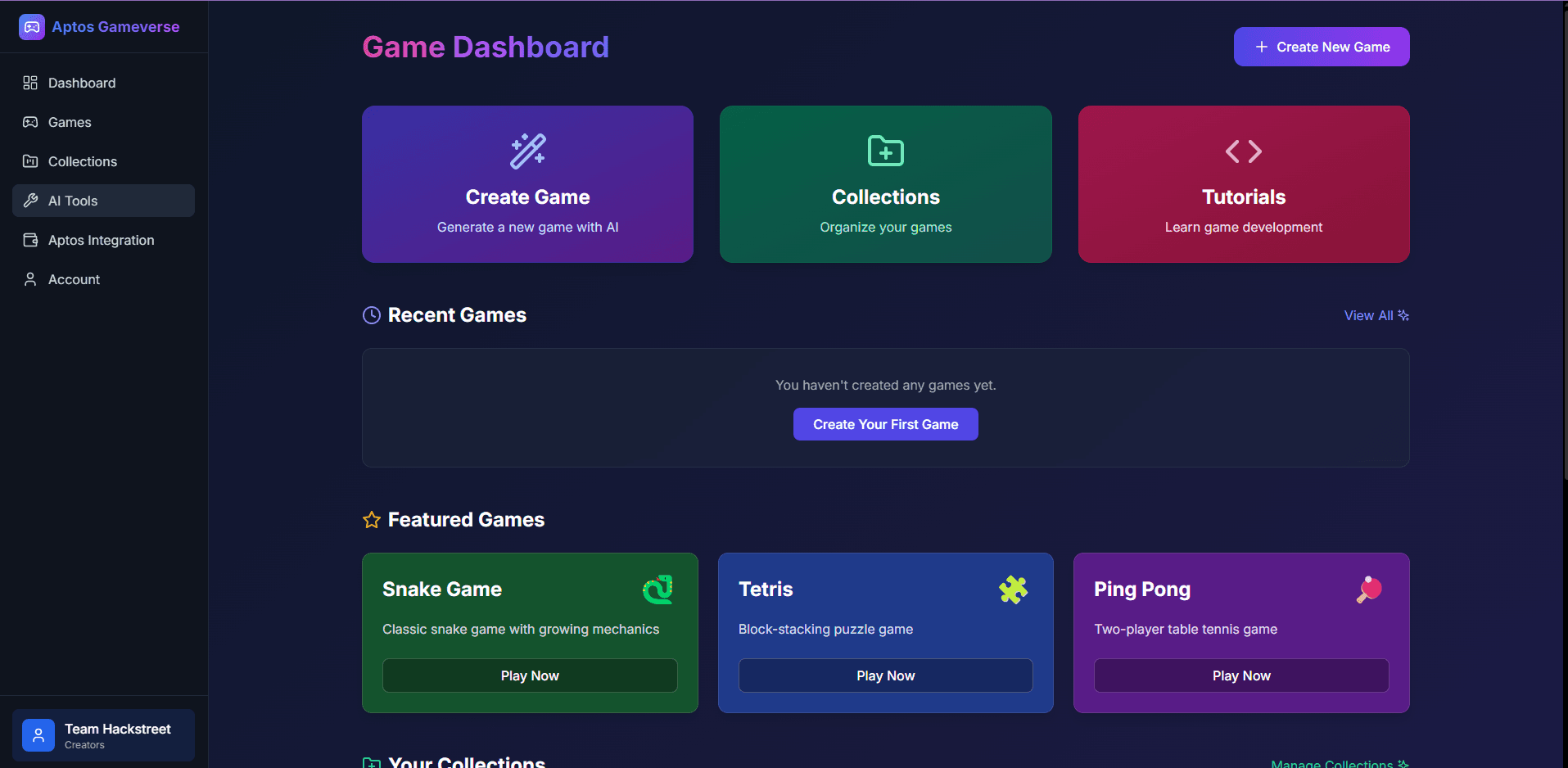The image size is (1568, 768).
Task: Click the folder-plus Collections card icon
Action: 885,151
